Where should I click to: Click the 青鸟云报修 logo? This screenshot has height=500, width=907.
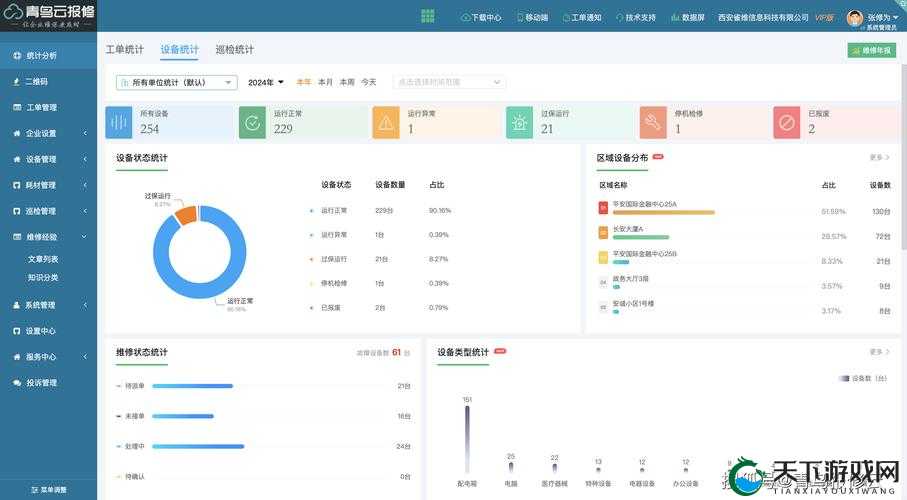point(49,16)
